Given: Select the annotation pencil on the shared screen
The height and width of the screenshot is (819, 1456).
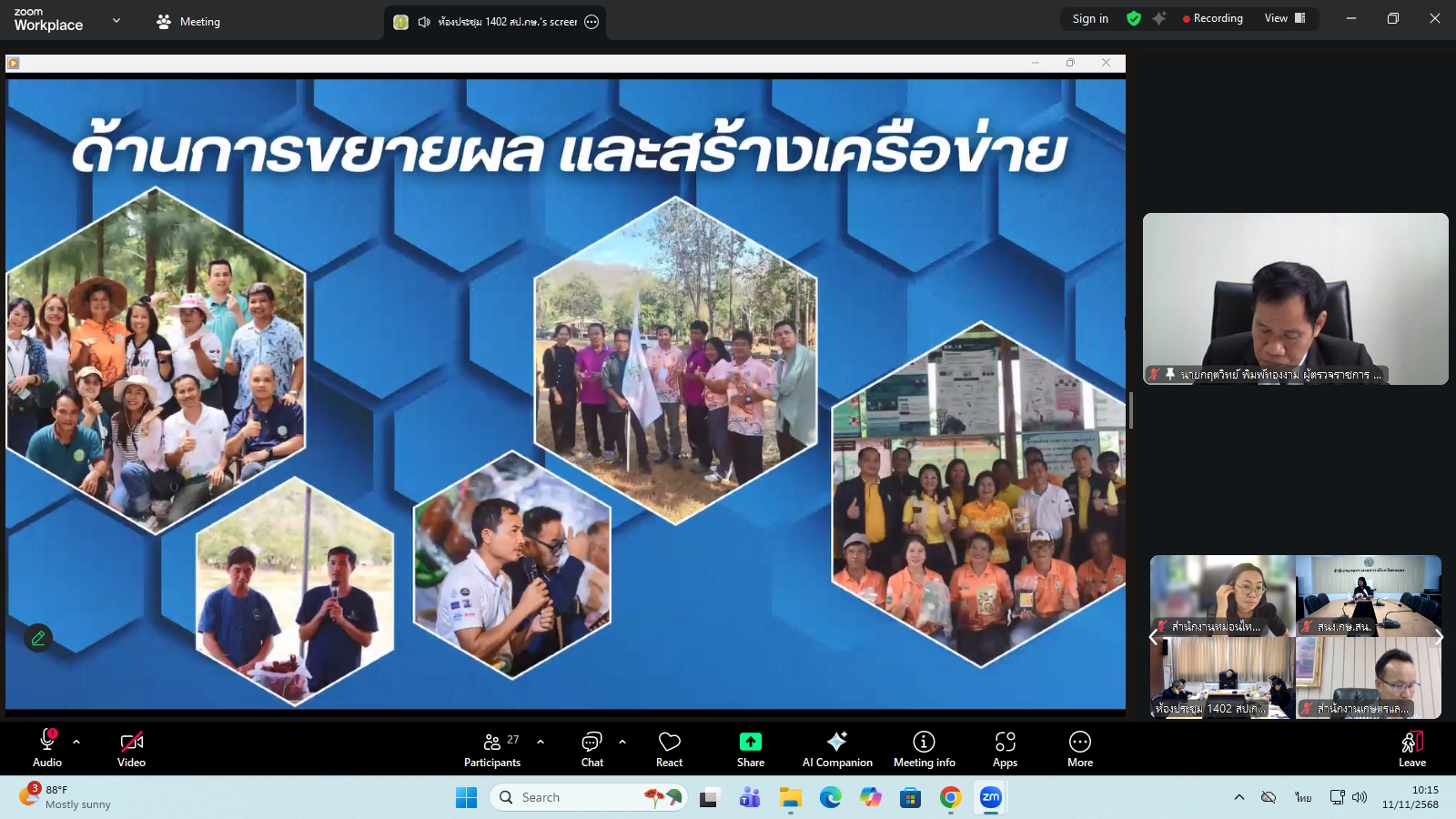Looking at the screenshot, I should [x=37, y=638].
